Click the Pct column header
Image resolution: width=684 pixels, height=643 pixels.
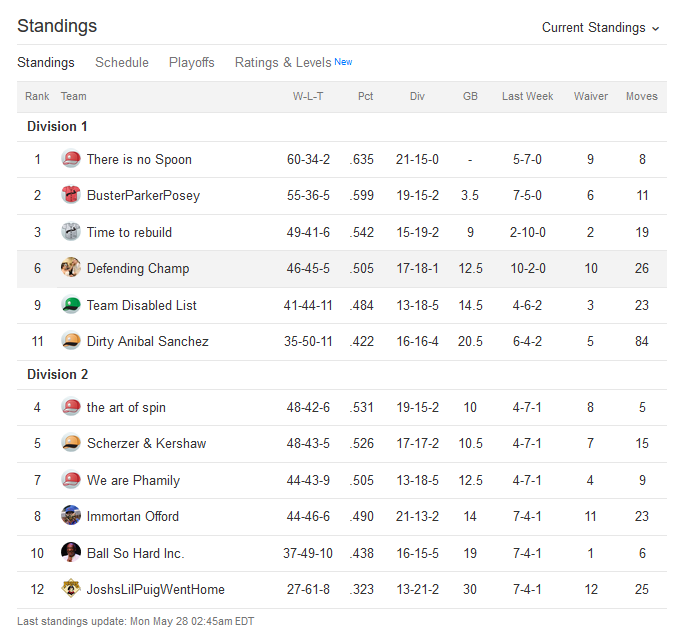point(365,96)
